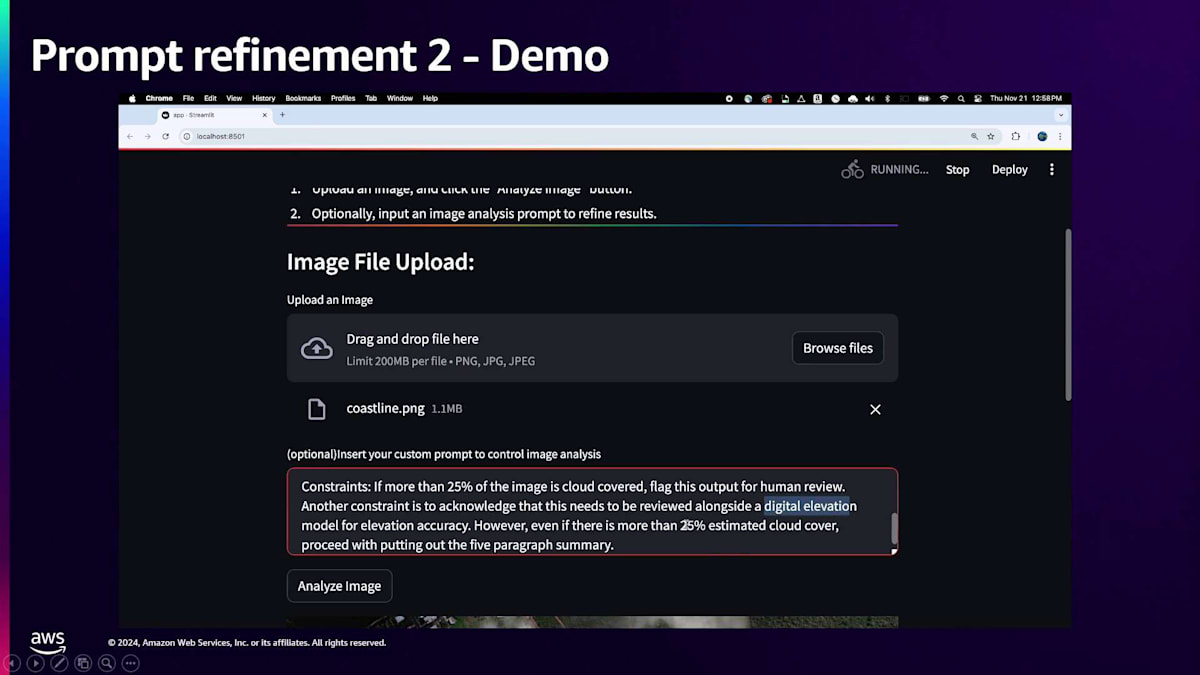
Task: Click the Wi-Fi icon in menu bar
Action: pyautogui.click(x=944, y=98)
